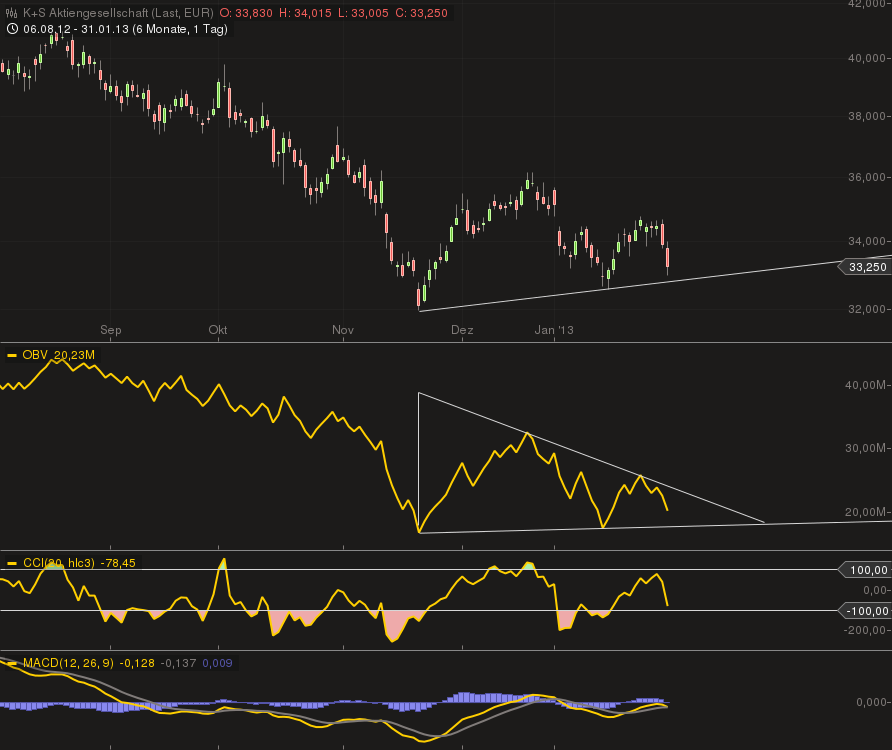This screenshot has height=750, width=892.
Task: Click the CCI value -78,45
Action: pos(118,563)
